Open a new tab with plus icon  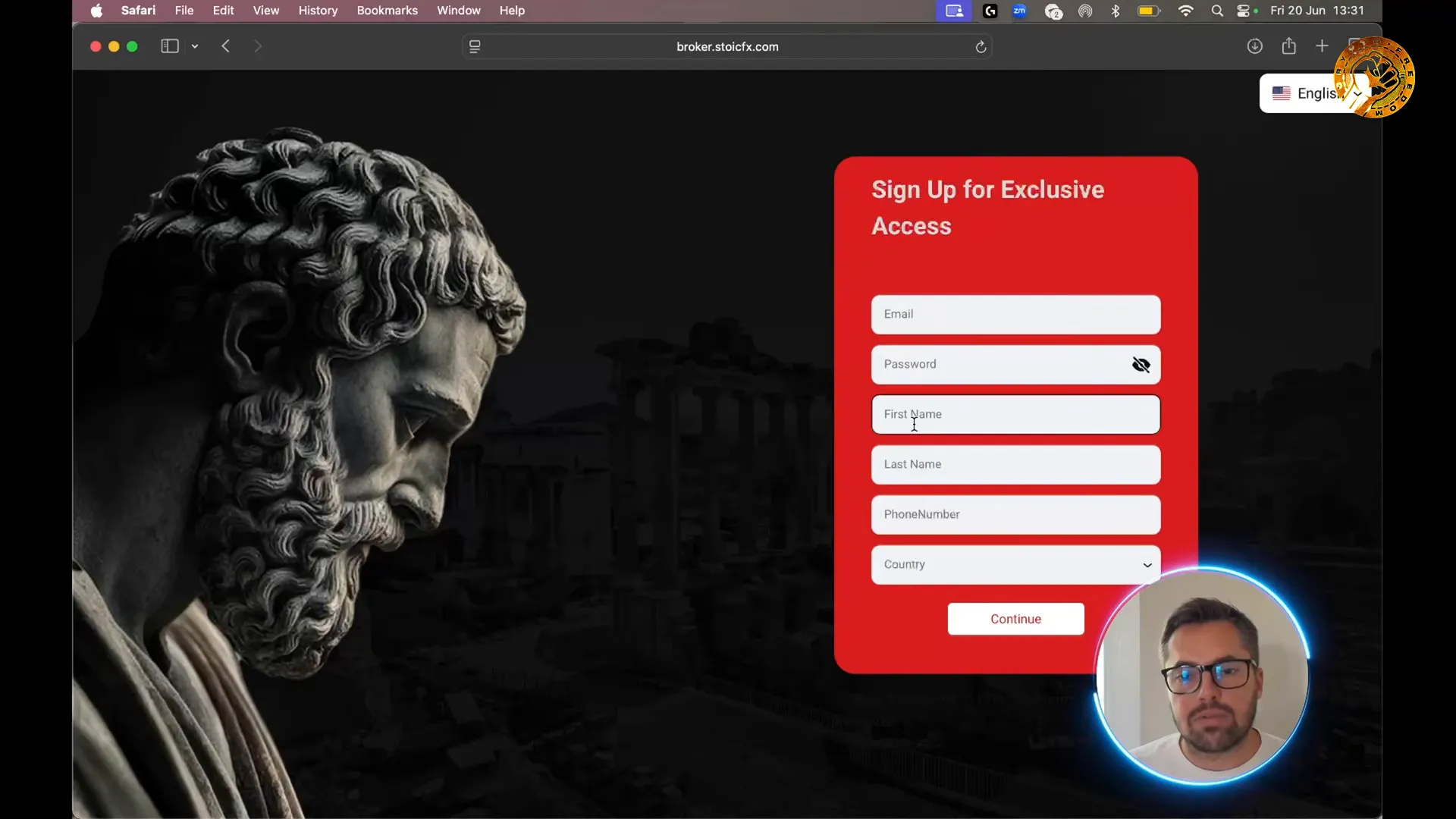point(1322,46)
